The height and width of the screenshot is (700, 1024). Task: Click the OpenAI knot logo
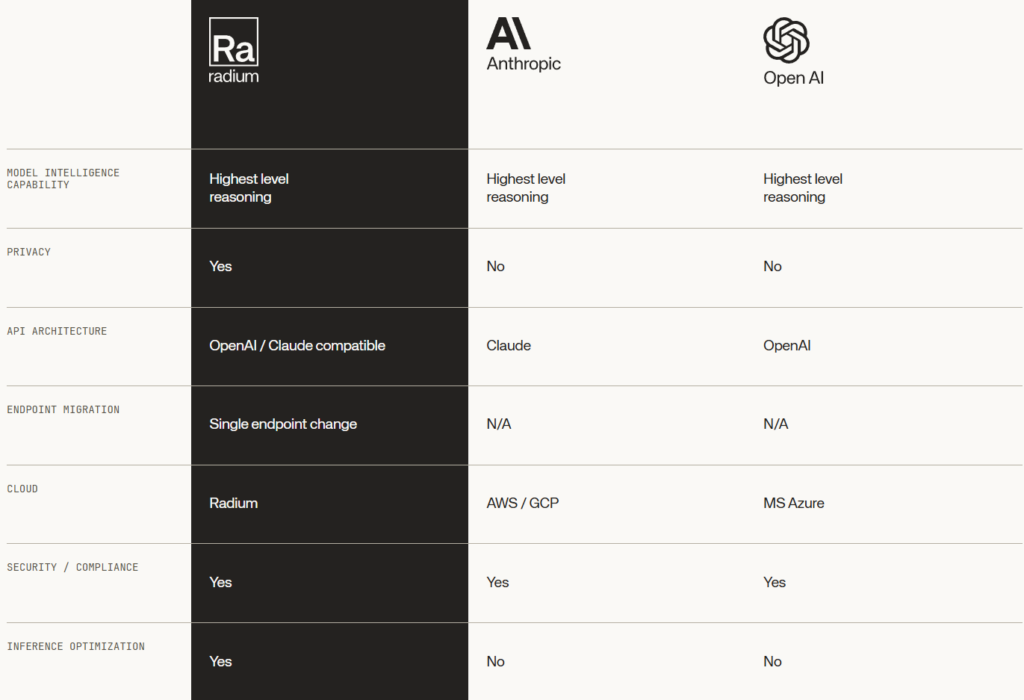click(786, 40)
